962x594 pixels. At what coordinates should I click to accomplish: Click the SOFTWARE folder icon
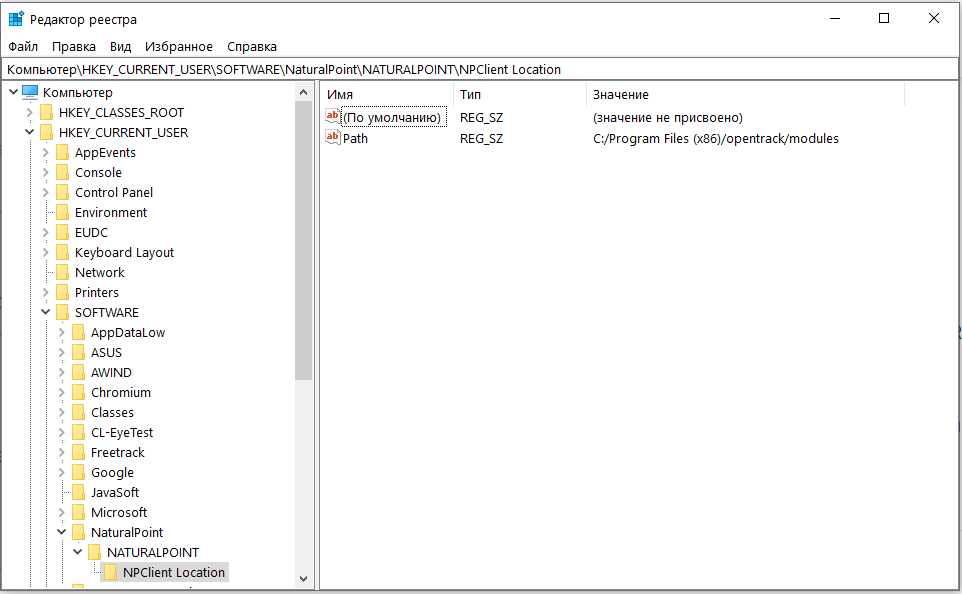[x=62, y=312]
